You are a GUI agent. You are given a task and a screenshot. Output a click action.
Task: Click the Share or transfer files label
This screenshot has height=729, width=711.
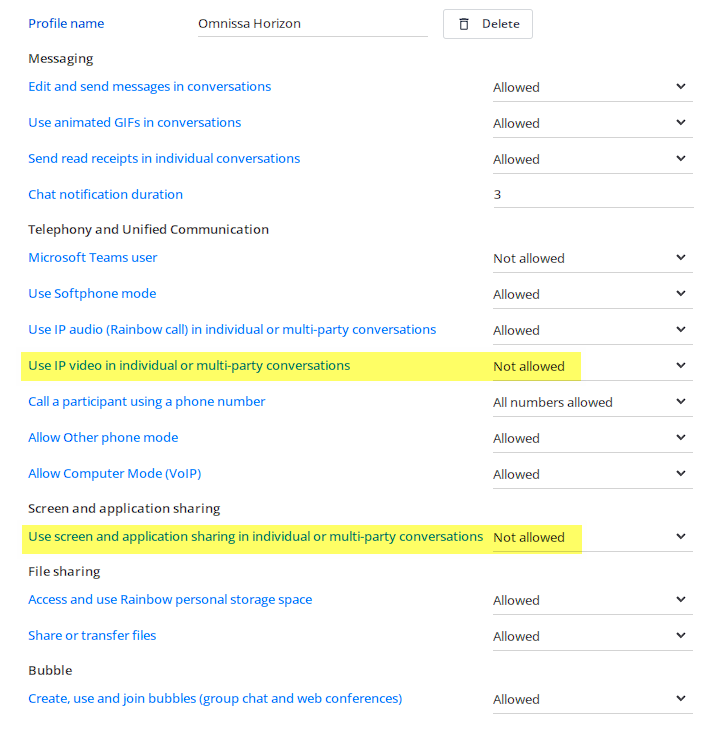tap(92, 636)
